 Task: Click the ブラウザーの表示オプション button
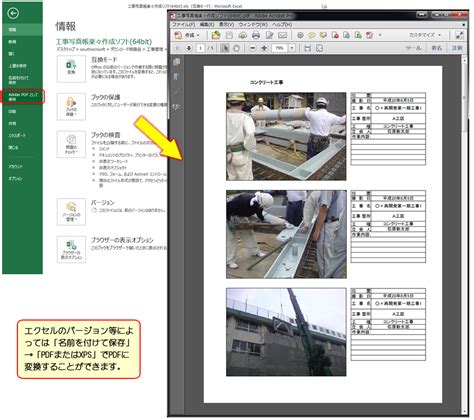tap(71, 250)
